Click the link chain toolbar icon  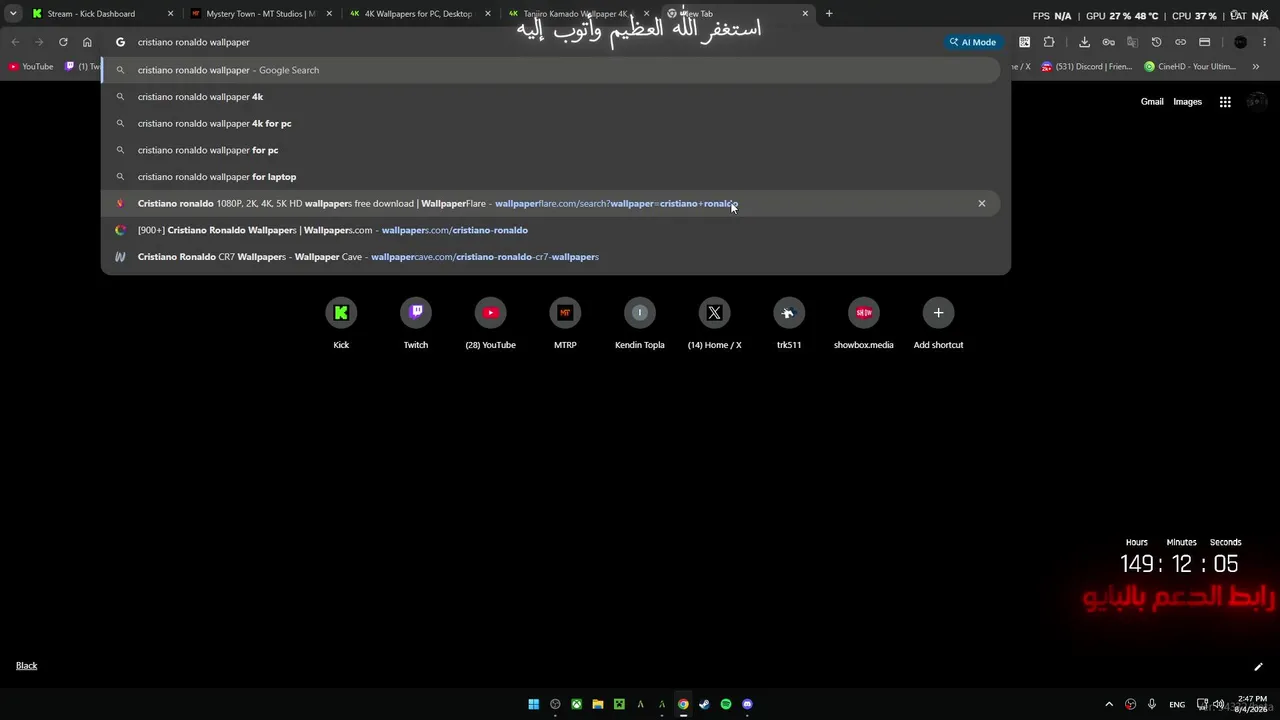click(x=1180, y=42)
